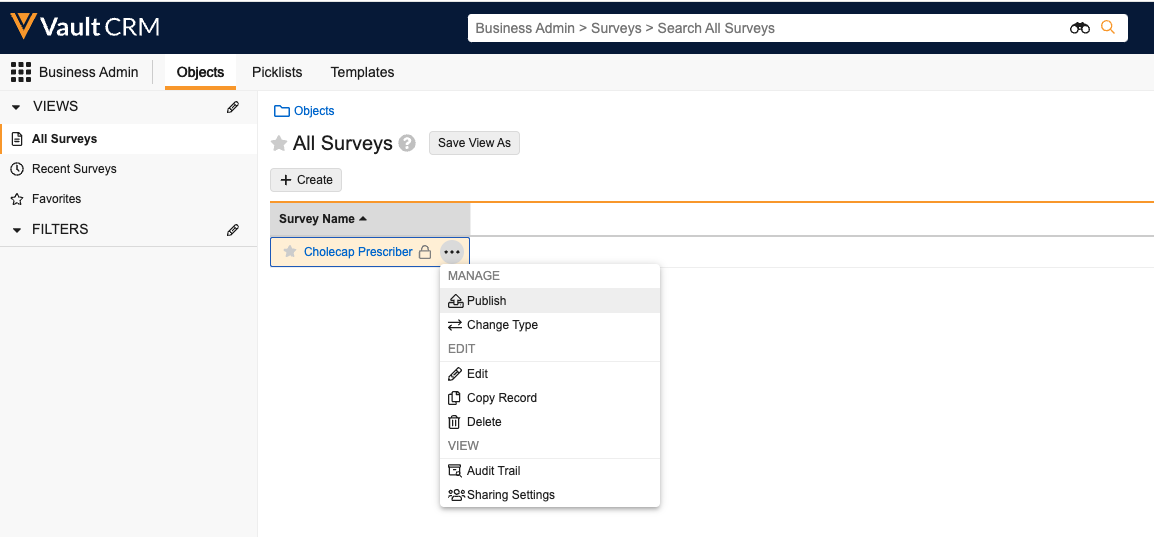Select Publish from the actions menu
The image size is (1154, 537).
point(486,301)
